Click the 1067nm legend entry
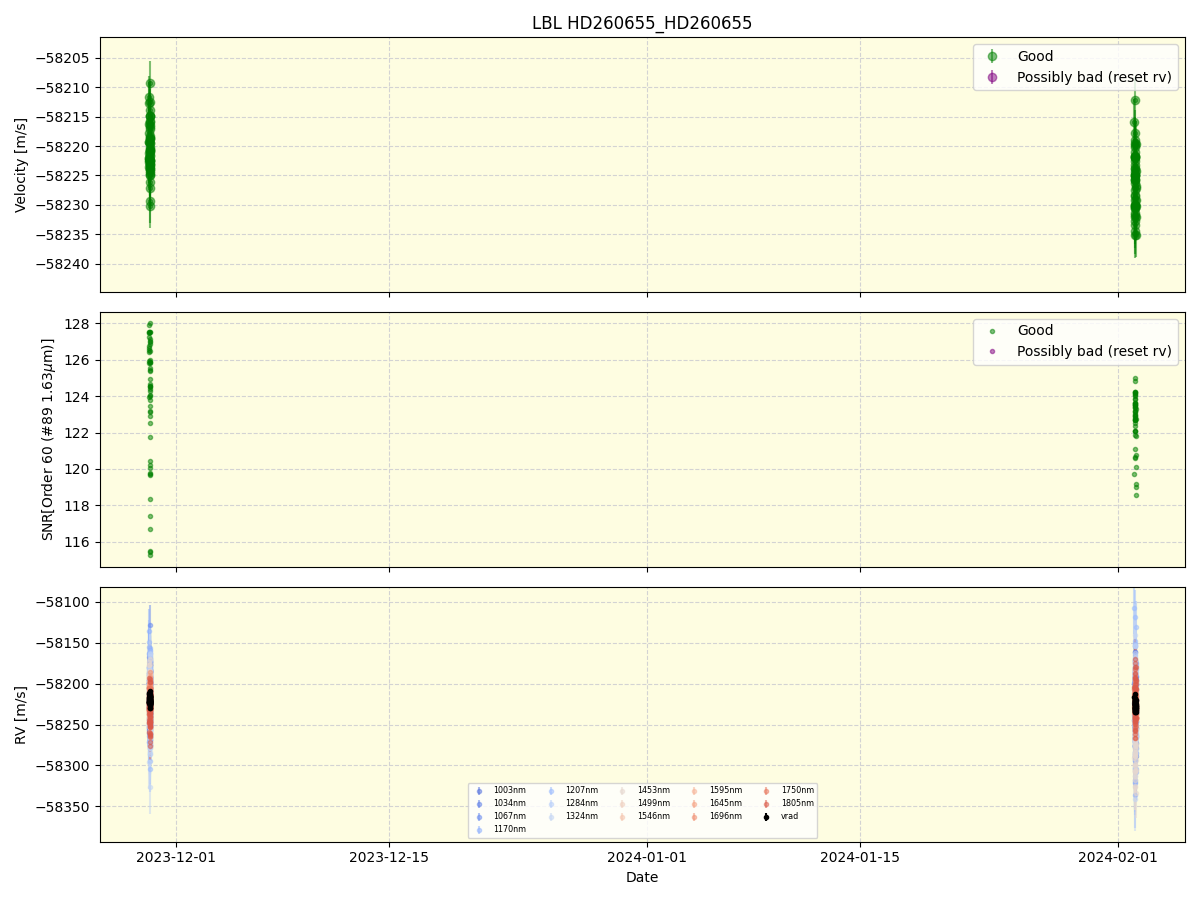This screenshot has height=900, width=1200. (509, 816)
